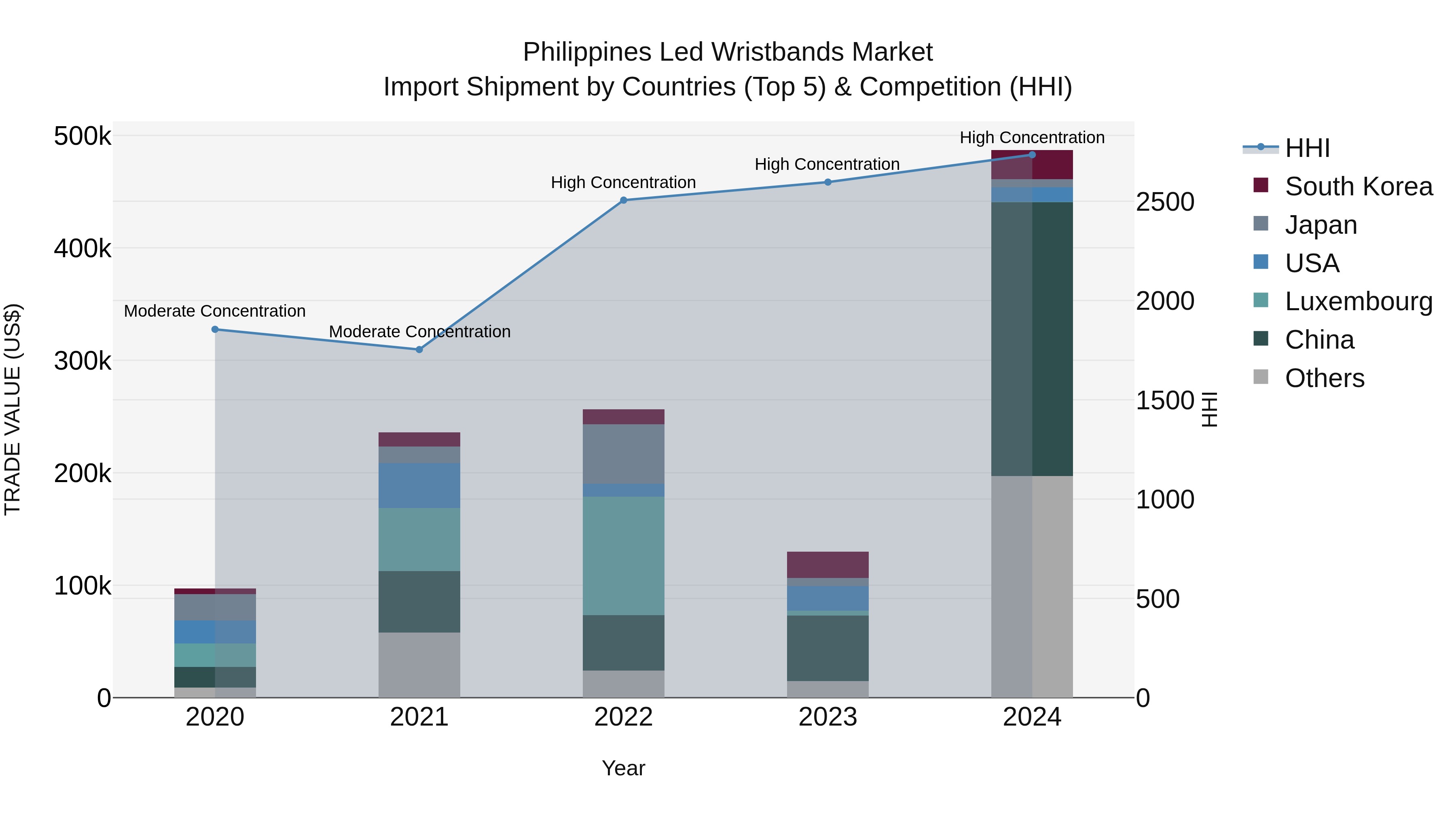Click the 2020 HHI line marker
This screenshot has height=819, width=1456.
215,330
